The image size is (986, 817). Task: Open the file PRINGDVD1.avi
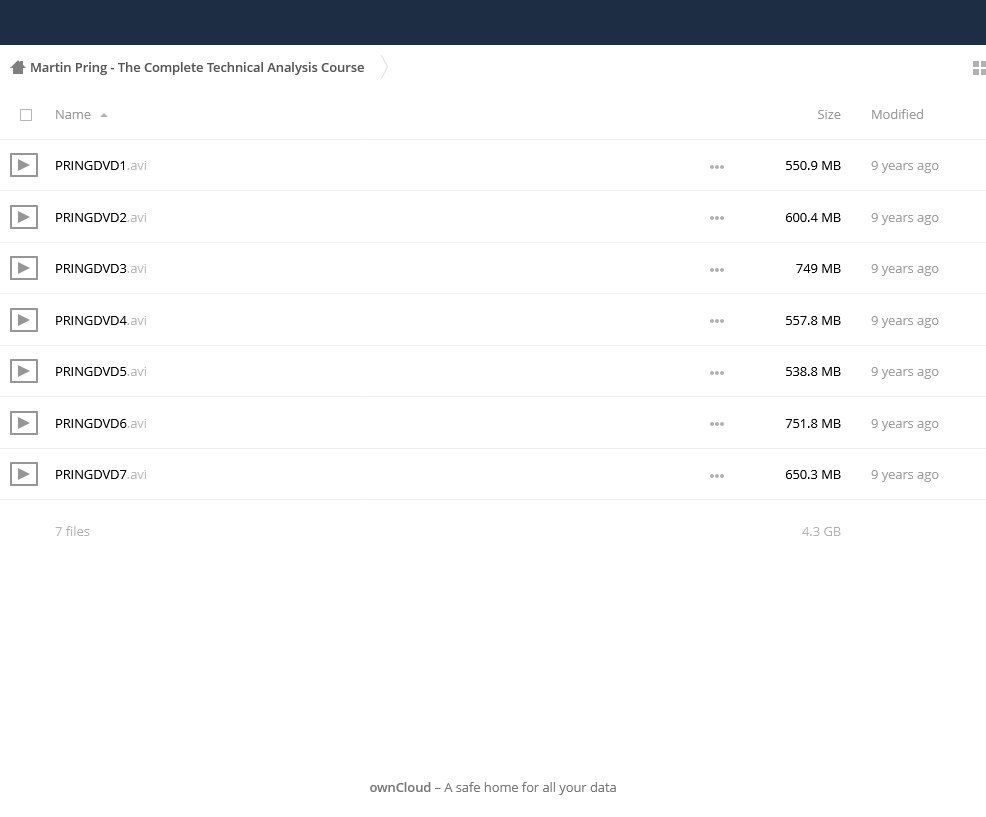point(101,165)
